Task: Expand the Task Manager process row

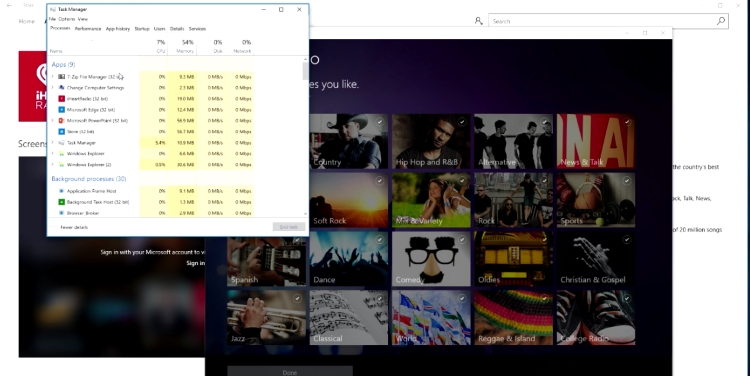Action: pyautogui.click(x=53, y=143)
